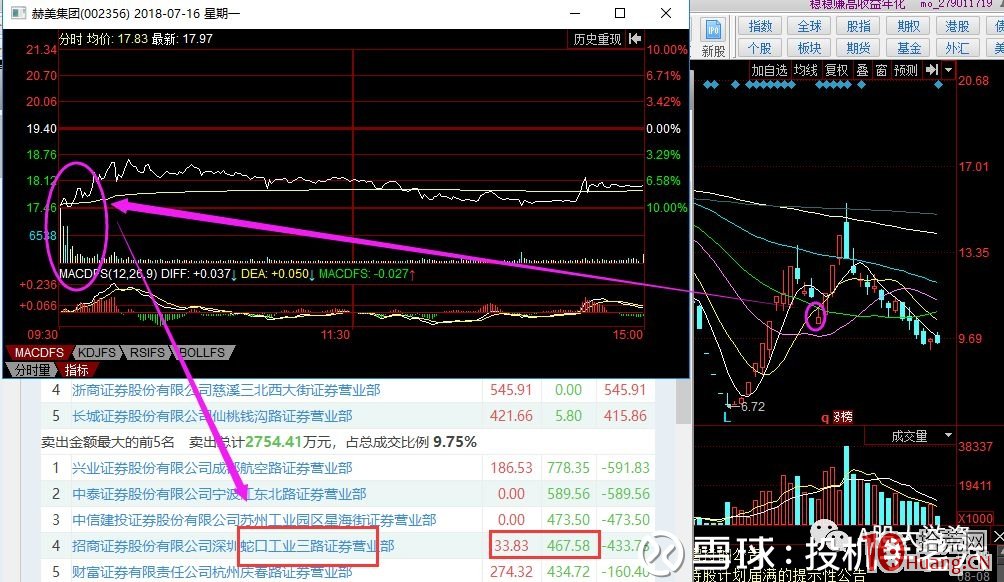The image size is (1004, 582).
Task: Open the dropdown arrow at chart toolbar end
Action: click(x=948, y=69)
